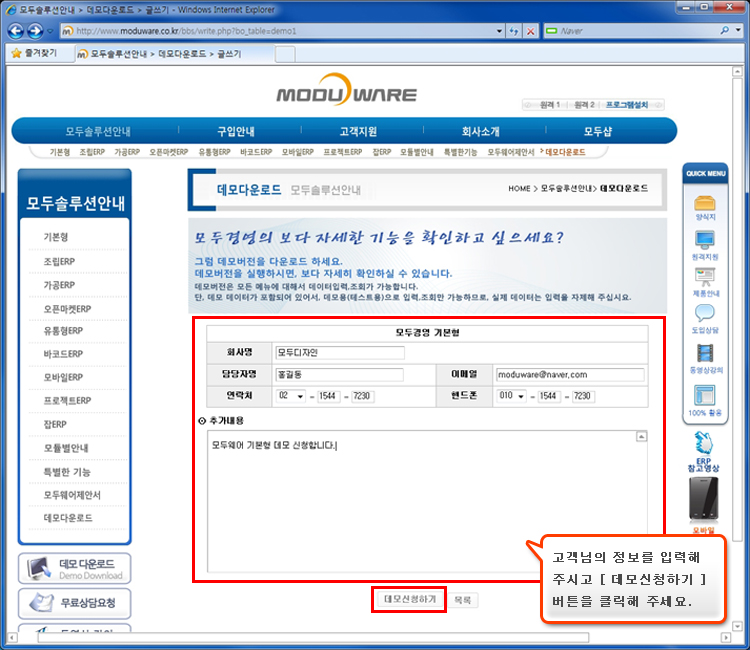The height and width of the screenshot is (650, 750).
Task: Stop loading with the red X icon
Action: click(x=530, y=31)
